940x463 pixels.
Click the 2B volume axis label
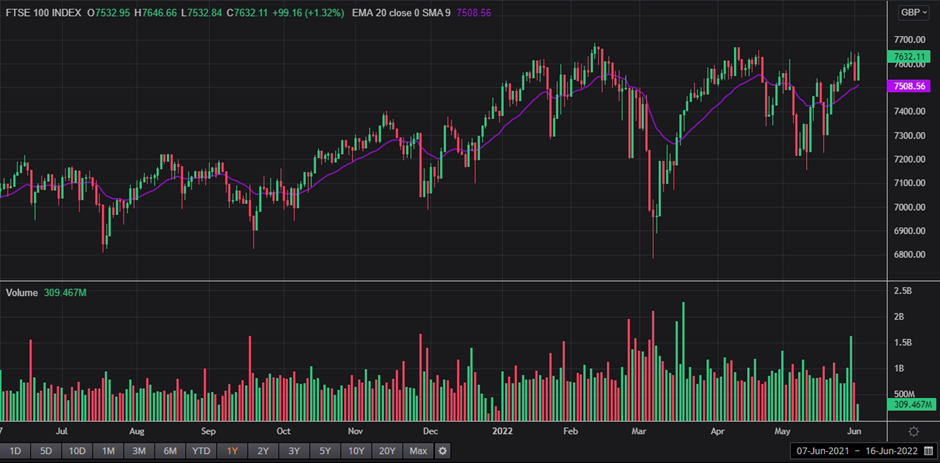899,317
